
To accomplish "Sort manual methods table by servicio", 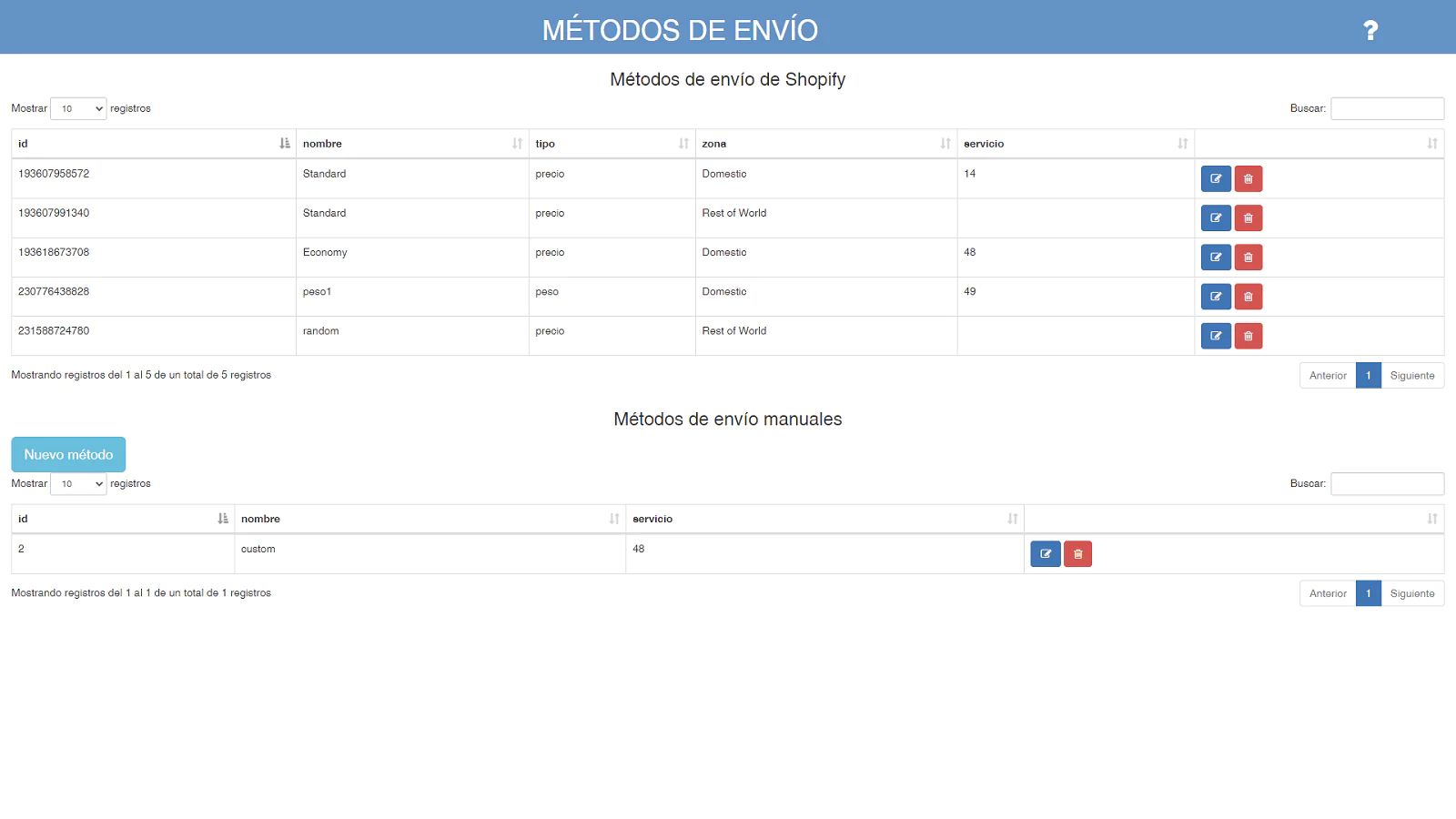I will [x=825, y=519].
